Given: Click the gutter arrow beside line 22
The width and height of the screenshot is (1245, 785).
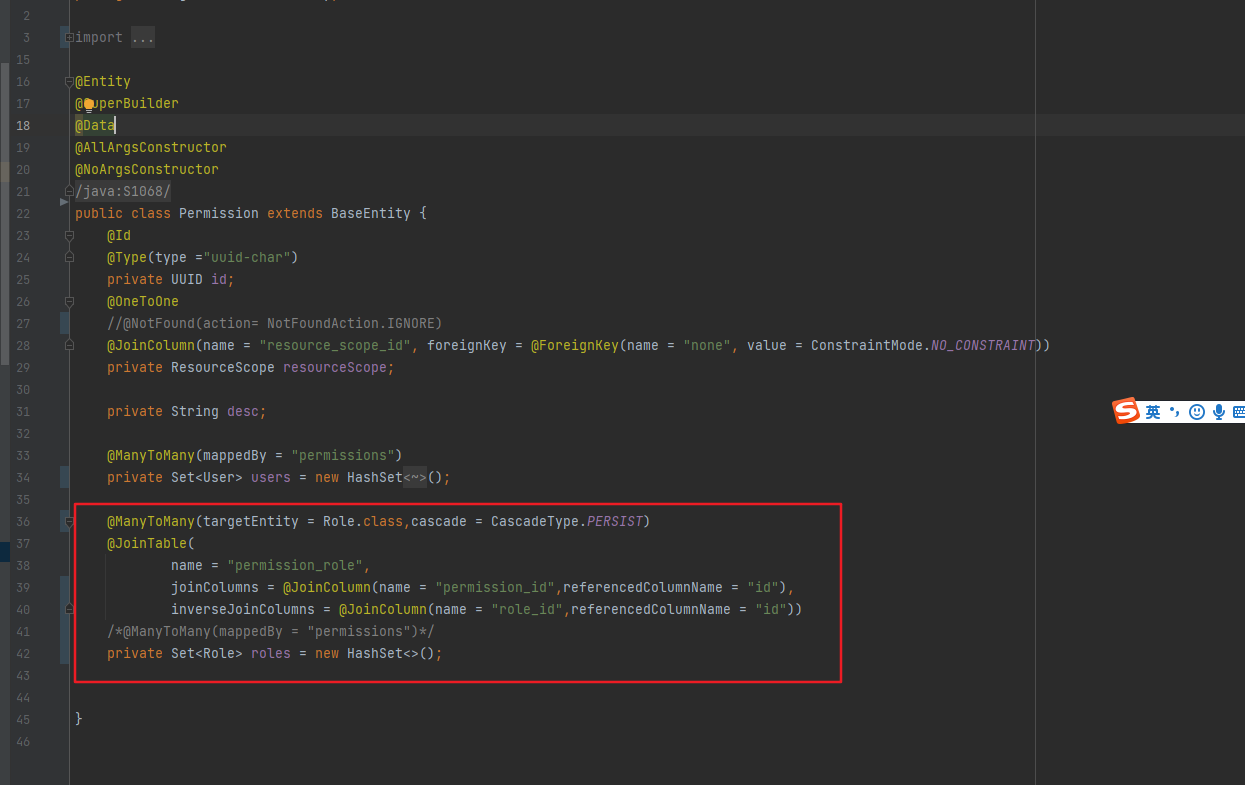Looking at the screenshot, I should (x=63, y=200).
